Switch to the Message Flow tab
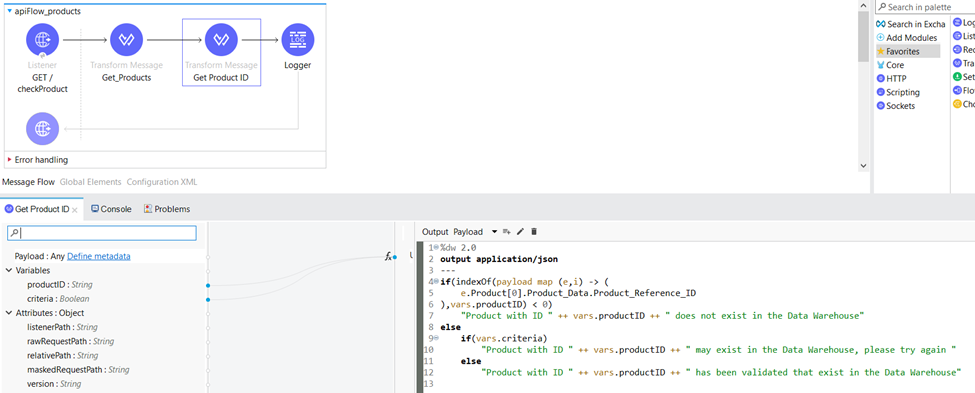Viewport: 975px width, 393px height. click(29, 182)
